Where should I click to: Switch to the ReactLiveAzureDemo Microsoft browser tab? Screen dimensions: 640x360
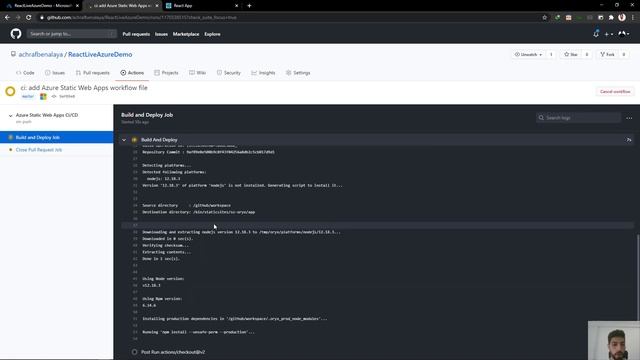42,6
